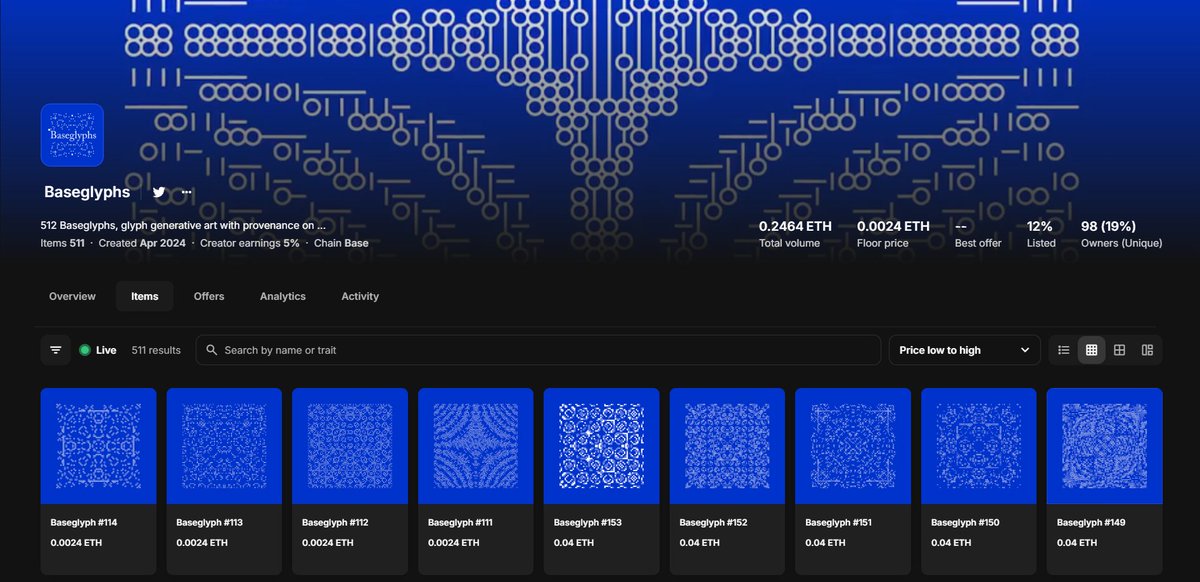The height and width of the screenshot is (582, 1200).
Task: Open Baseglyph #149 artwork thumbnail
Action: (1105, 446)
